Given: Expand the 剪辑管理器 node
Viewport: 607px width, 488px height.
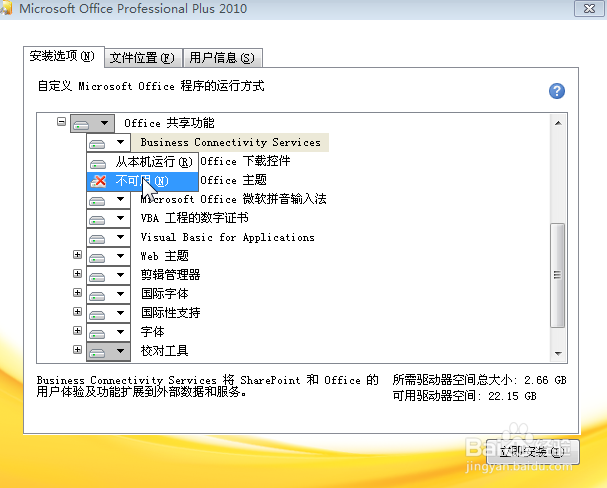Looking at the screenshot, I should pyautogui.click(x=77, y=274).
